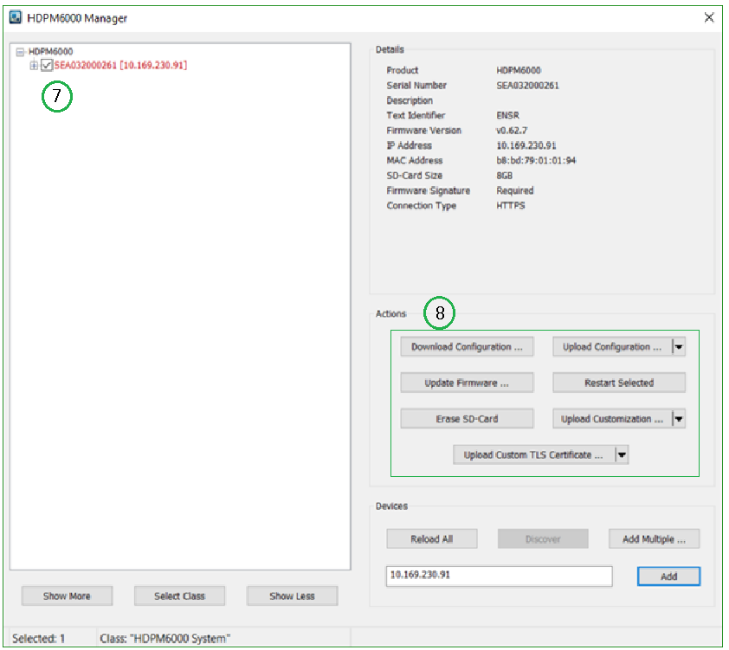Open Upload Customization dropdown arrow
Image resolution: width=729 pixels, height=650 pixels.
679,419
